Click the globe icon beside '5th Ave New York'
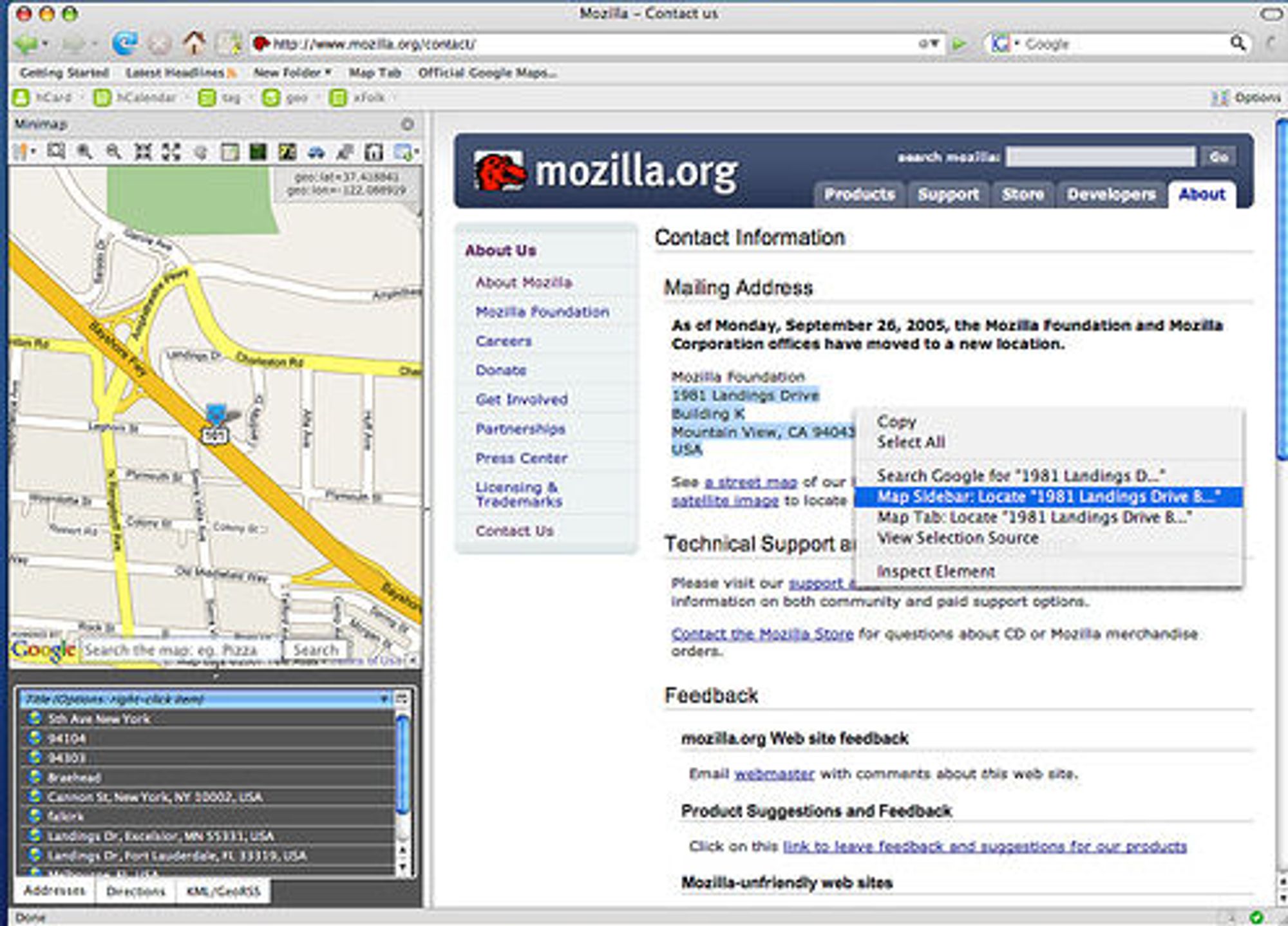This screenshot has height=926, width=1288. (x=35, y=718)
